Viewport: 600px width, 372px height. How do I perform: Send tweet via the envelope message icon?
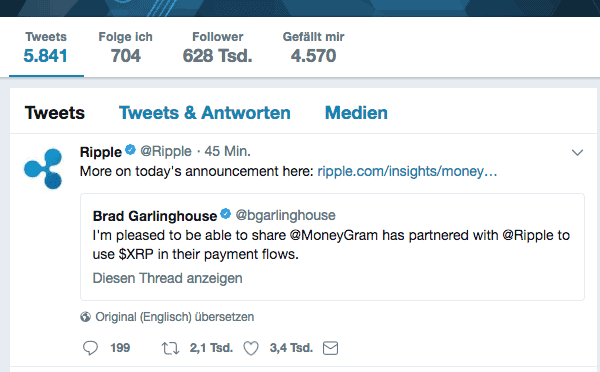pos(330,348)
